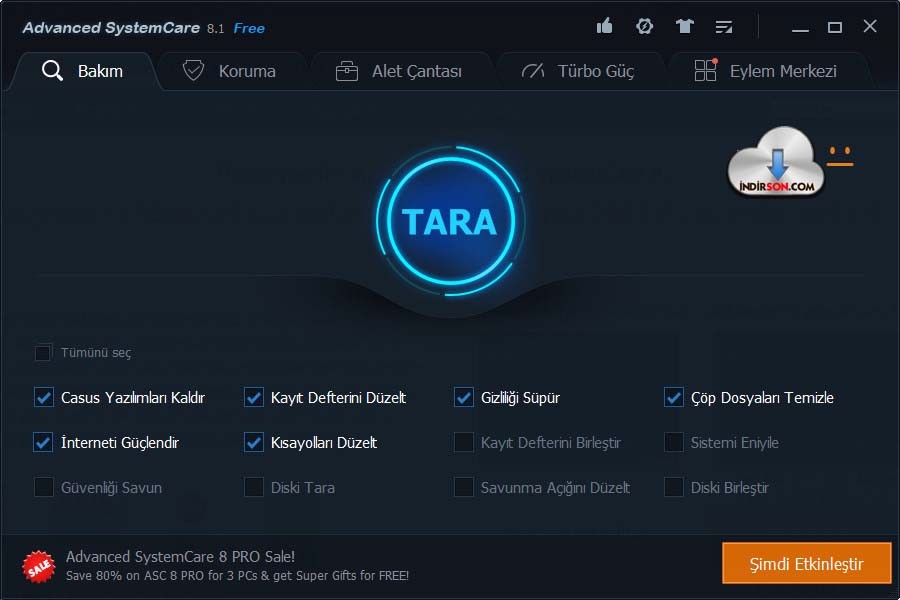
Task: Disable the Gizliliği Süpür option
Action: pyautogui.click(x=464, y=397)
